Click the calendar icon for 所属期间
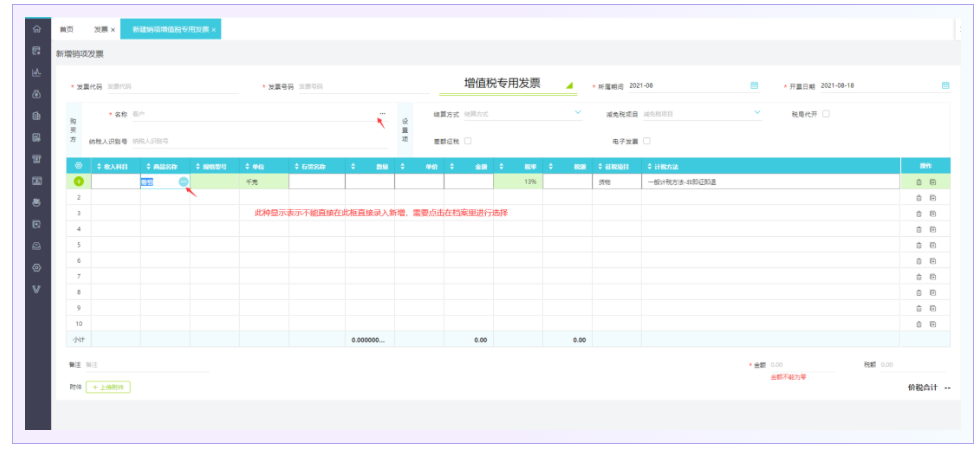 coord(754,86)
